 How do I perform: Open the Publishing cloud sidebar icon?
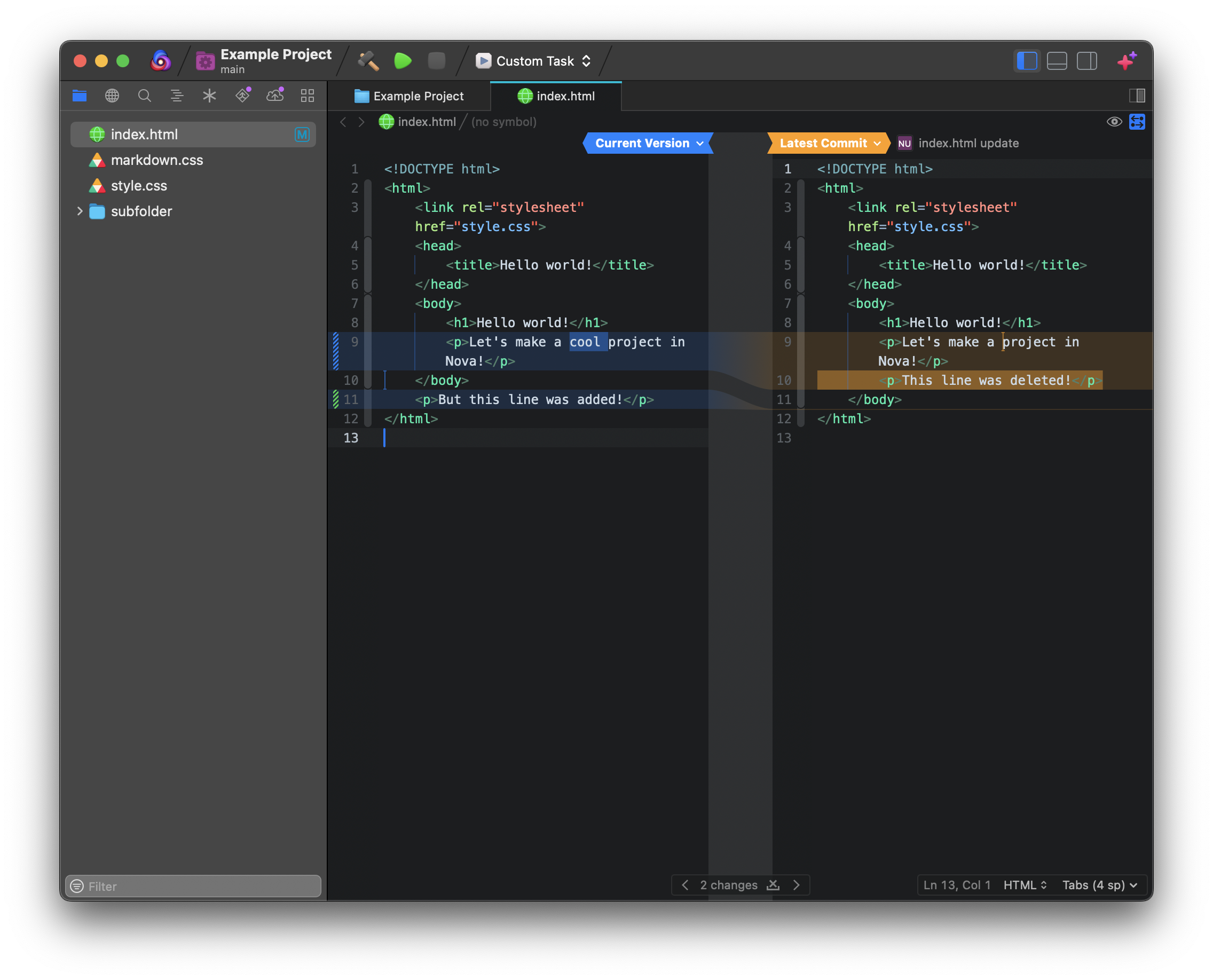pyautogui.click(x=275, y=95)
